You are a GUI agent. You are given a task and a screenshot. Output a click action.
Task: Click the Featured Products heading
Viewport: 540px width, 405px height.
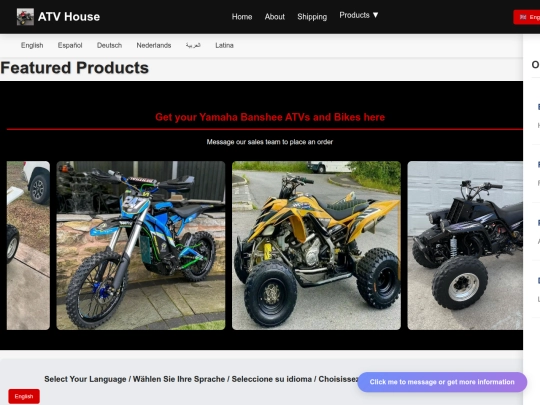coord(75,68)
